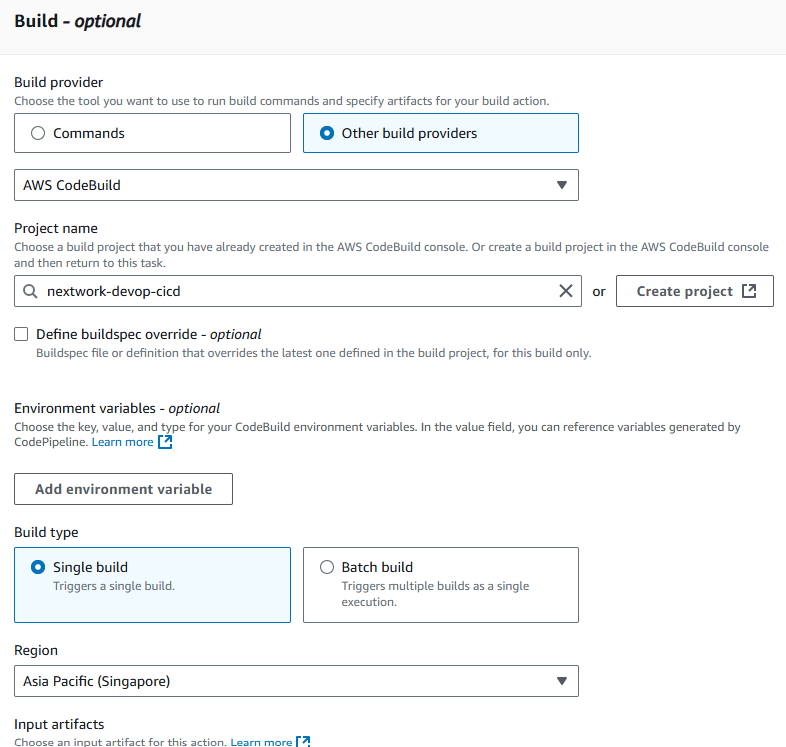This screenshot has width=786, height=747.
Task: Expand the Asia Pacific (Singapore) region dropdown
Action: pyautogui.click(x=296, y=681)
